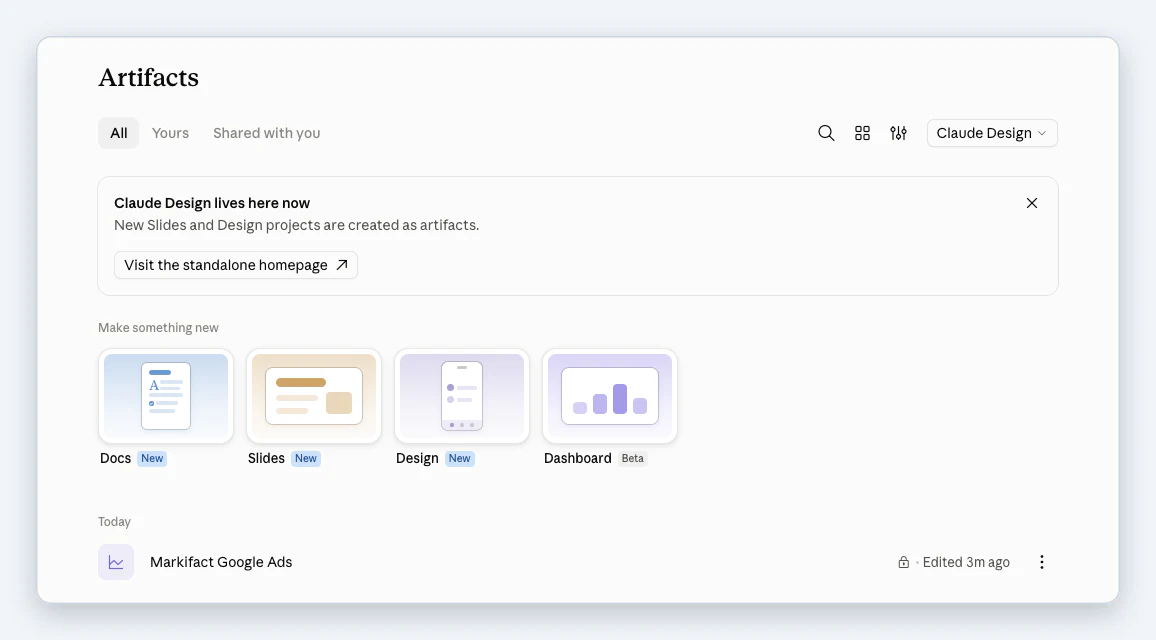
Task: Expand the Claude Design dropdown
Action: pos(992,133)
